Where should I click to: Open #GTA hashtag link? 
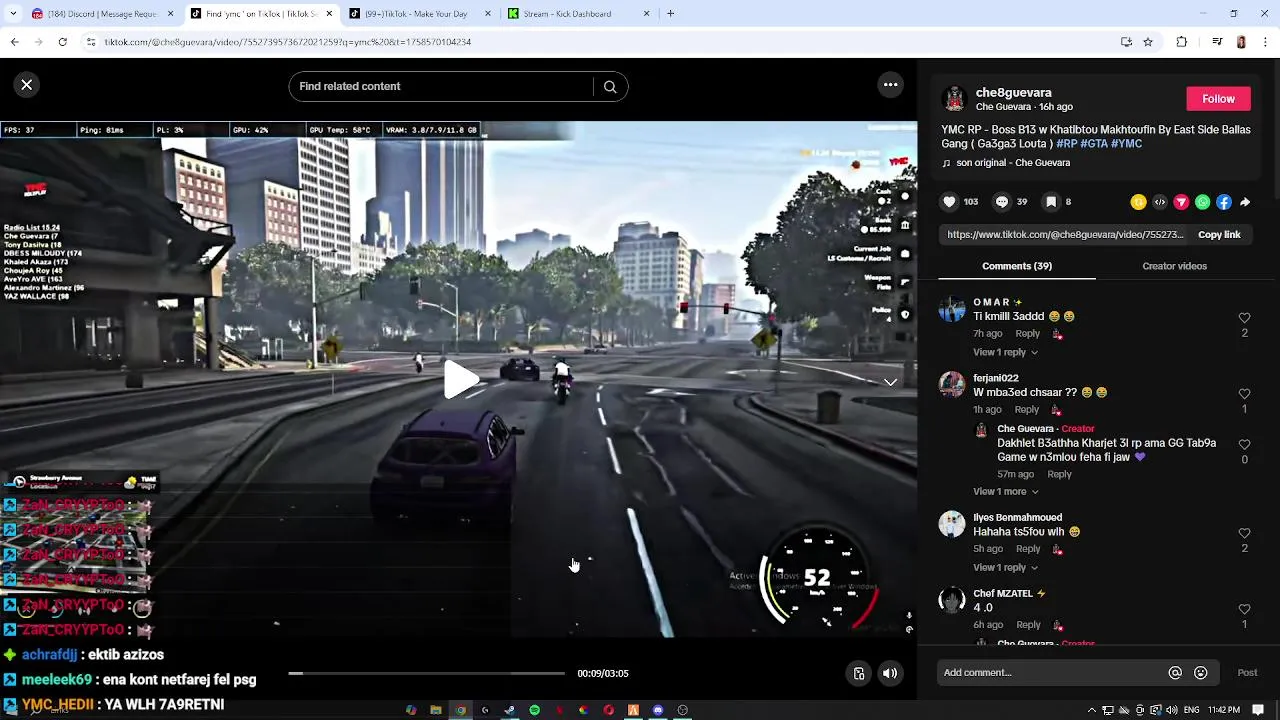click(x=1094, y=144)
